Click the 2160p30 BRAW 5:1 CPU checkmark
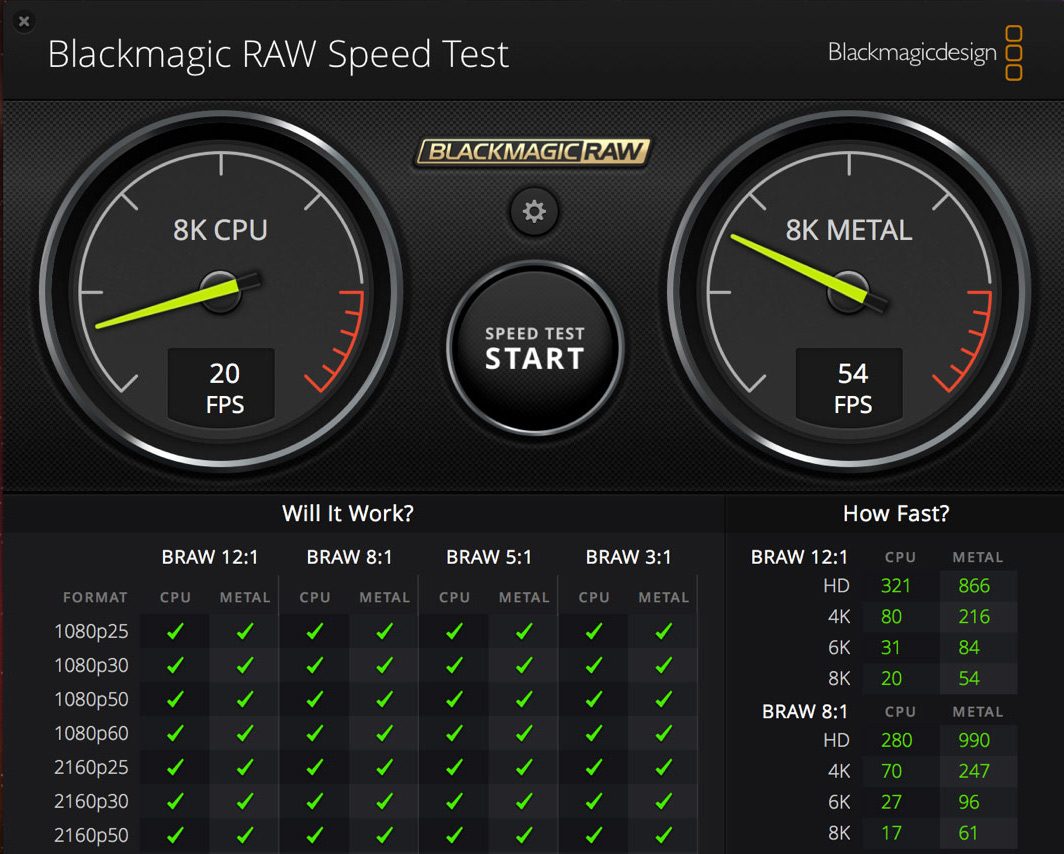This screenshot has width=1064, height=854. coord(455,801)
